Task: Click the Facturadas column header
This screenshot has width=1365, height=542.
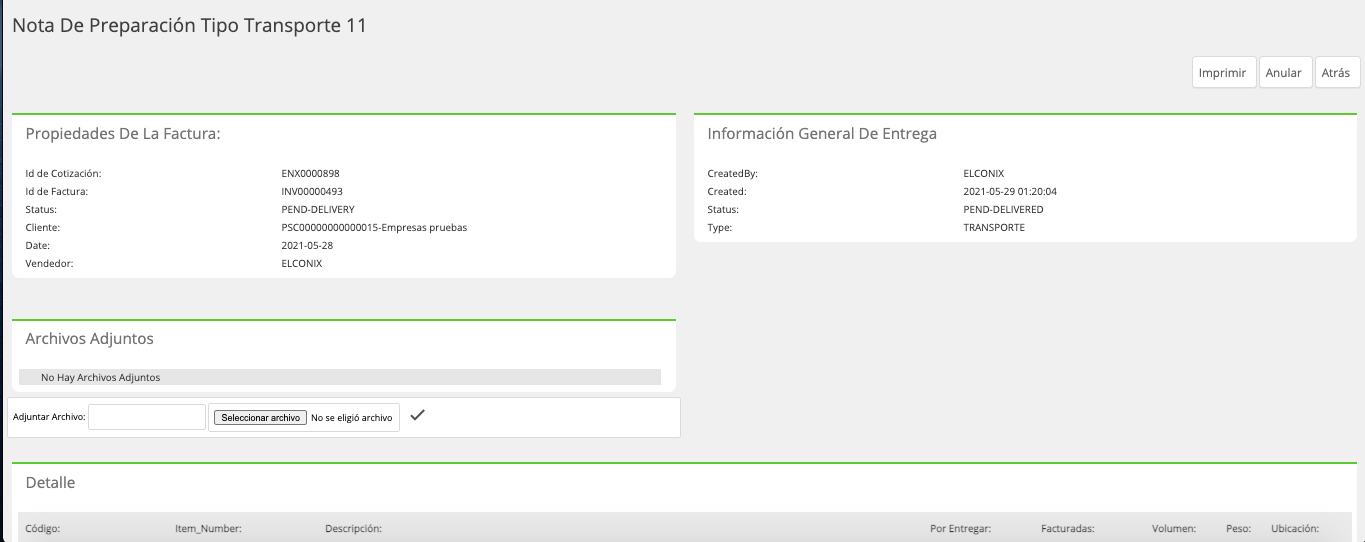Action: (1068, 529)
